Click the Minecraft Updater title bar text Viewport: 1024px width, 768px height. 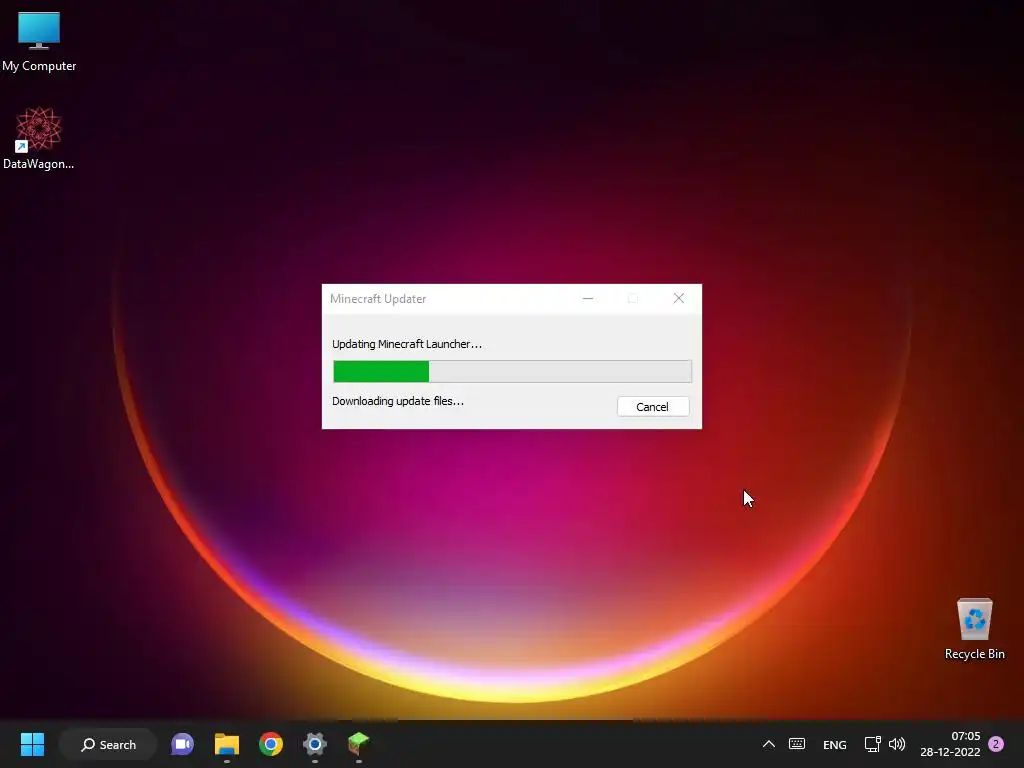(377, 298)
